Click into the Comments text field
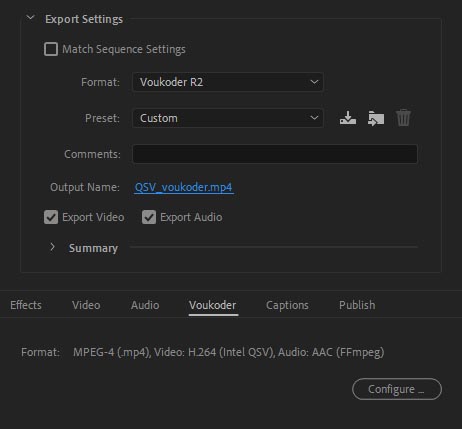 (x=275, y=154)
